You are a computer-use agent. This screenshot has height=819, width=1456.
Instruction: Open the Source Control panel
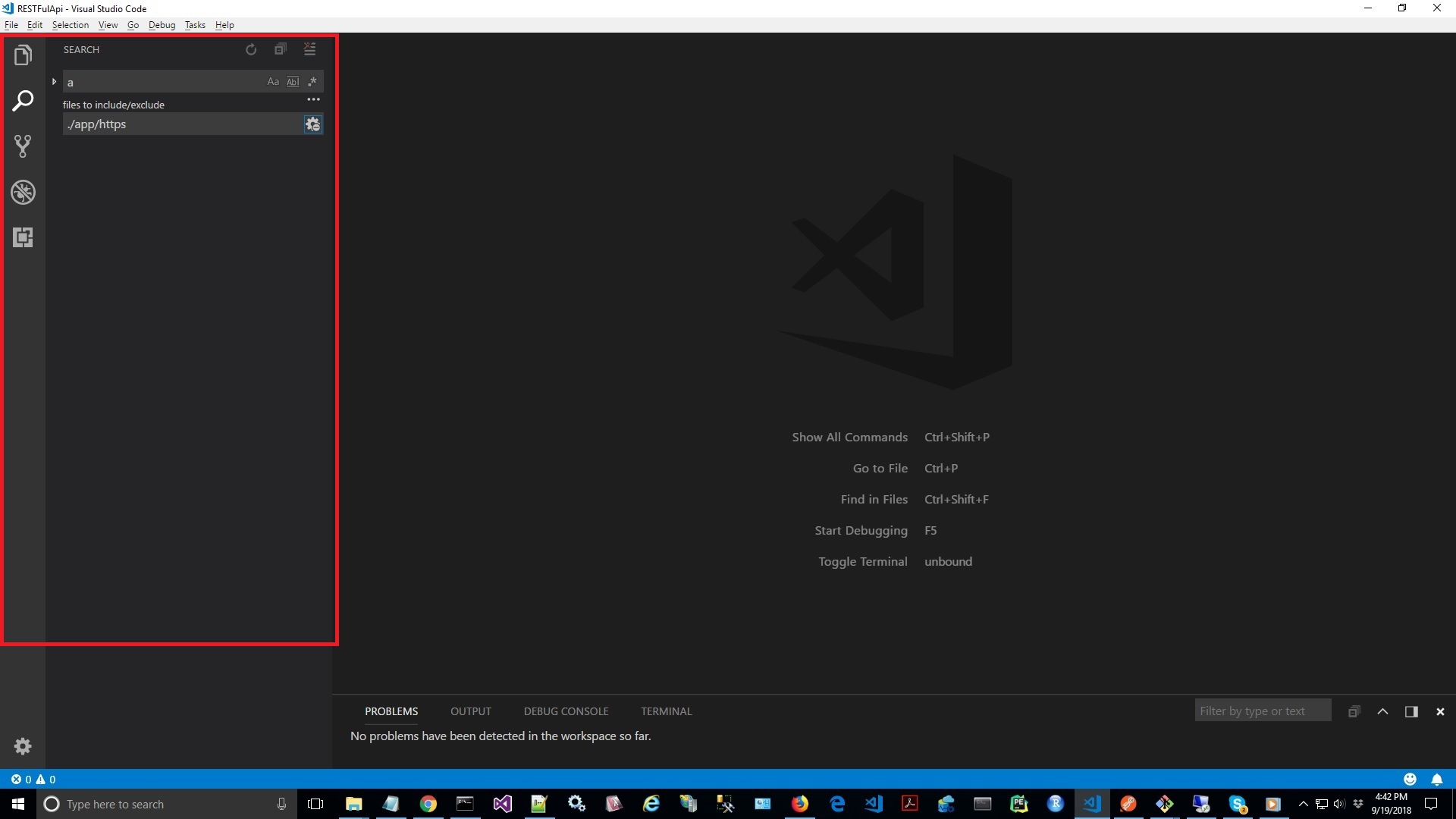(23, 146)
